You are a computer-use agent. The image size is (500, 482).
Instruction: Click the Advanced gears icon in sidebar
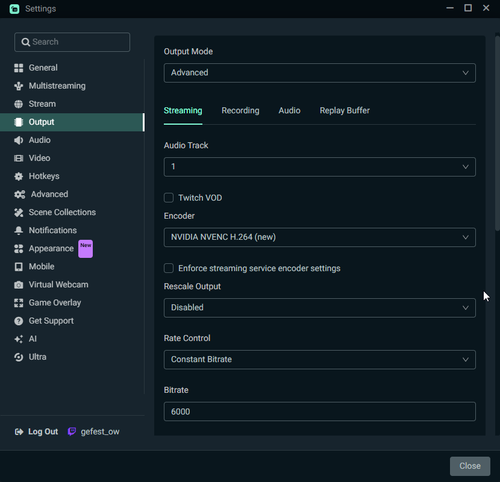point(20,194)
